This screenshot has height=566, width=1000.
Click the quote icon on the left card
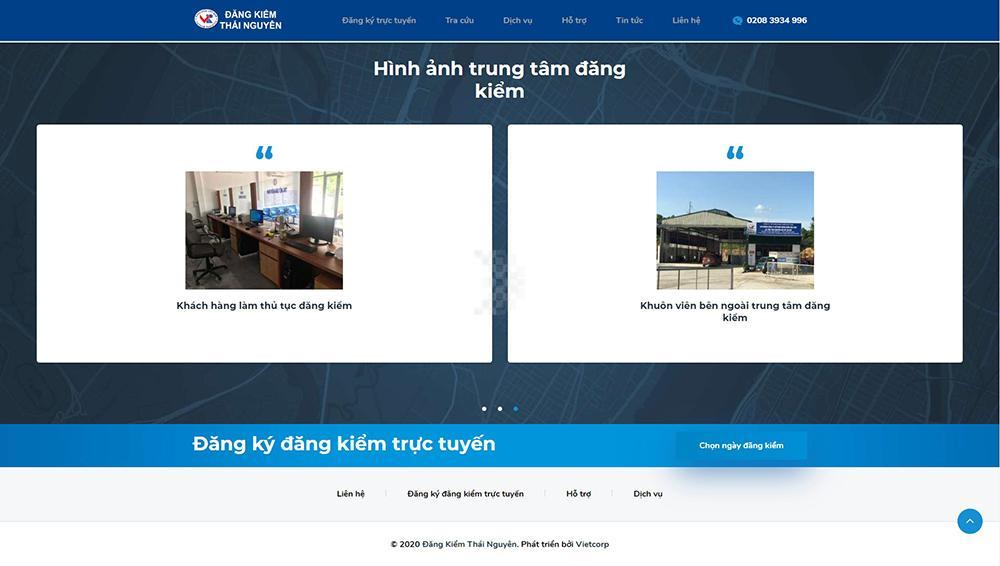(264, 153)
